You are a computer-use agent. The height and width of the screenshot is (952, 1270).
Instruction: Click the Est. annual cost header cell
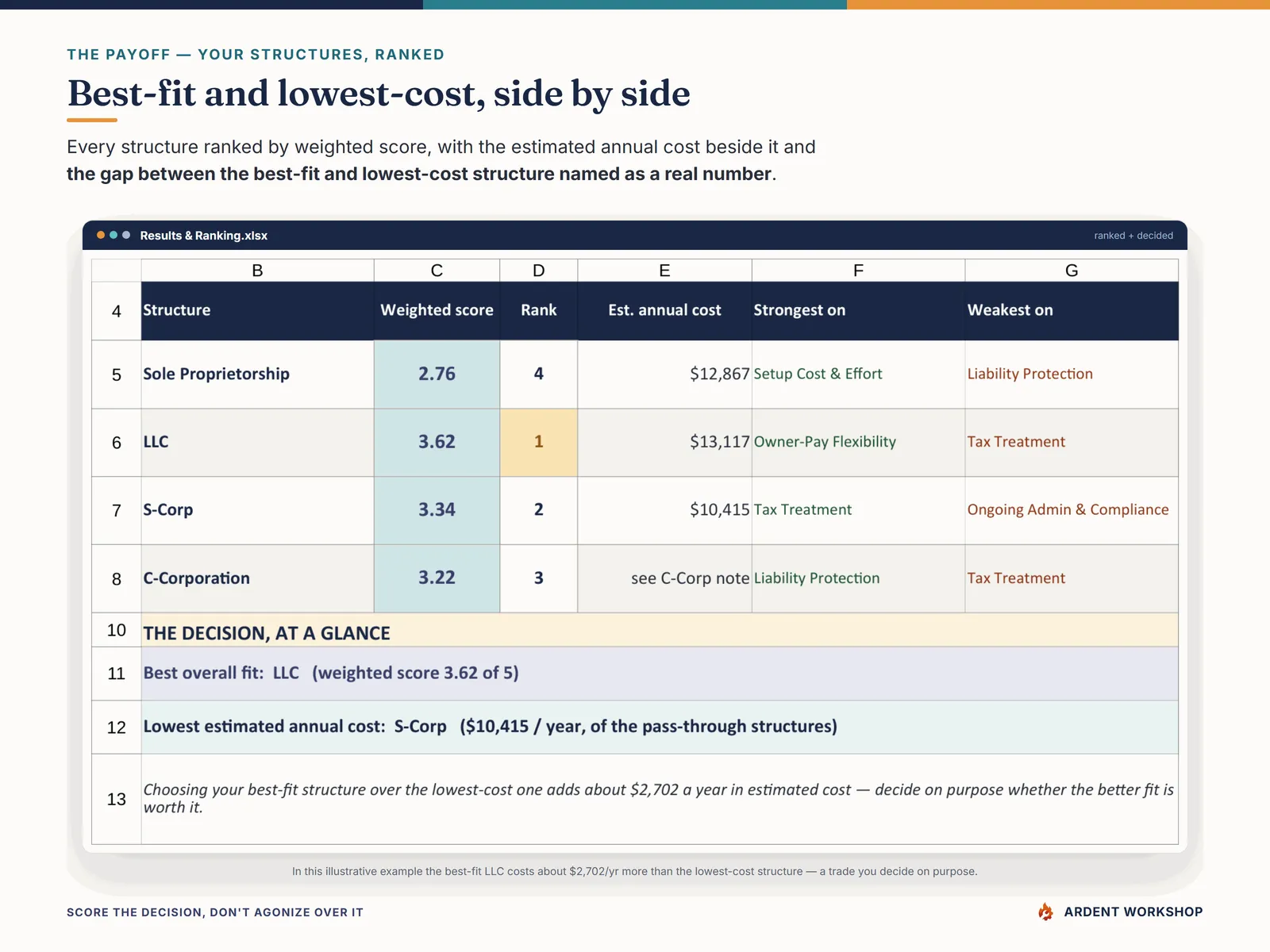click(664, 311)
